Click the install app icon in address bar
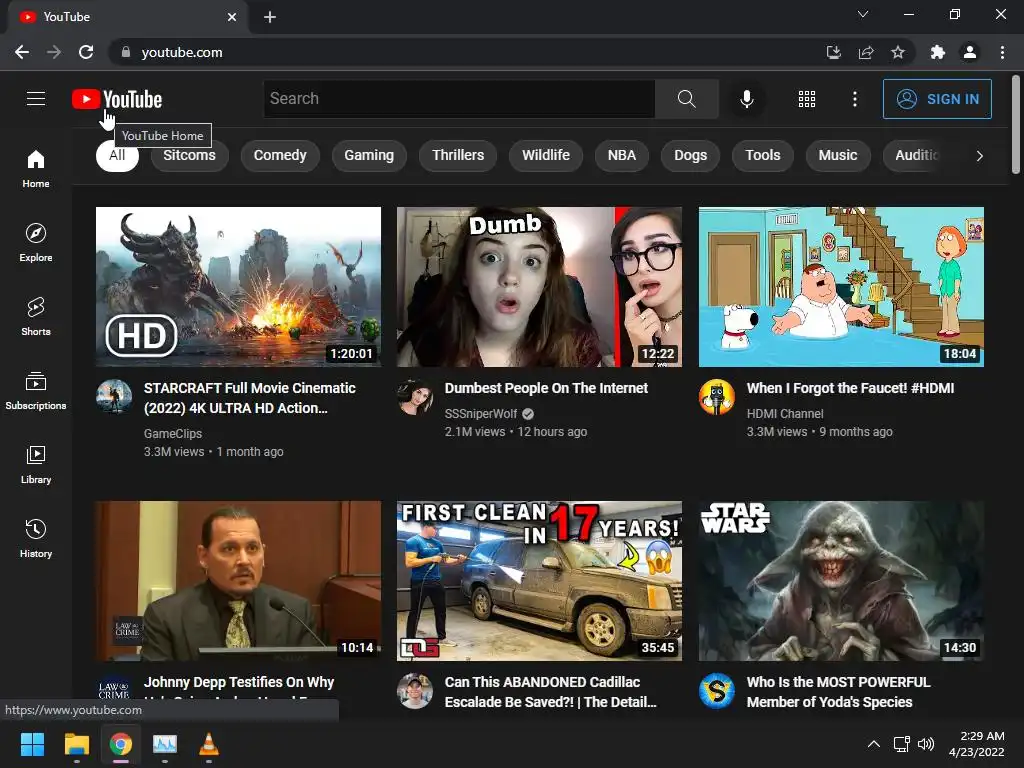The image size is (1024, 768). click(833, 52)
